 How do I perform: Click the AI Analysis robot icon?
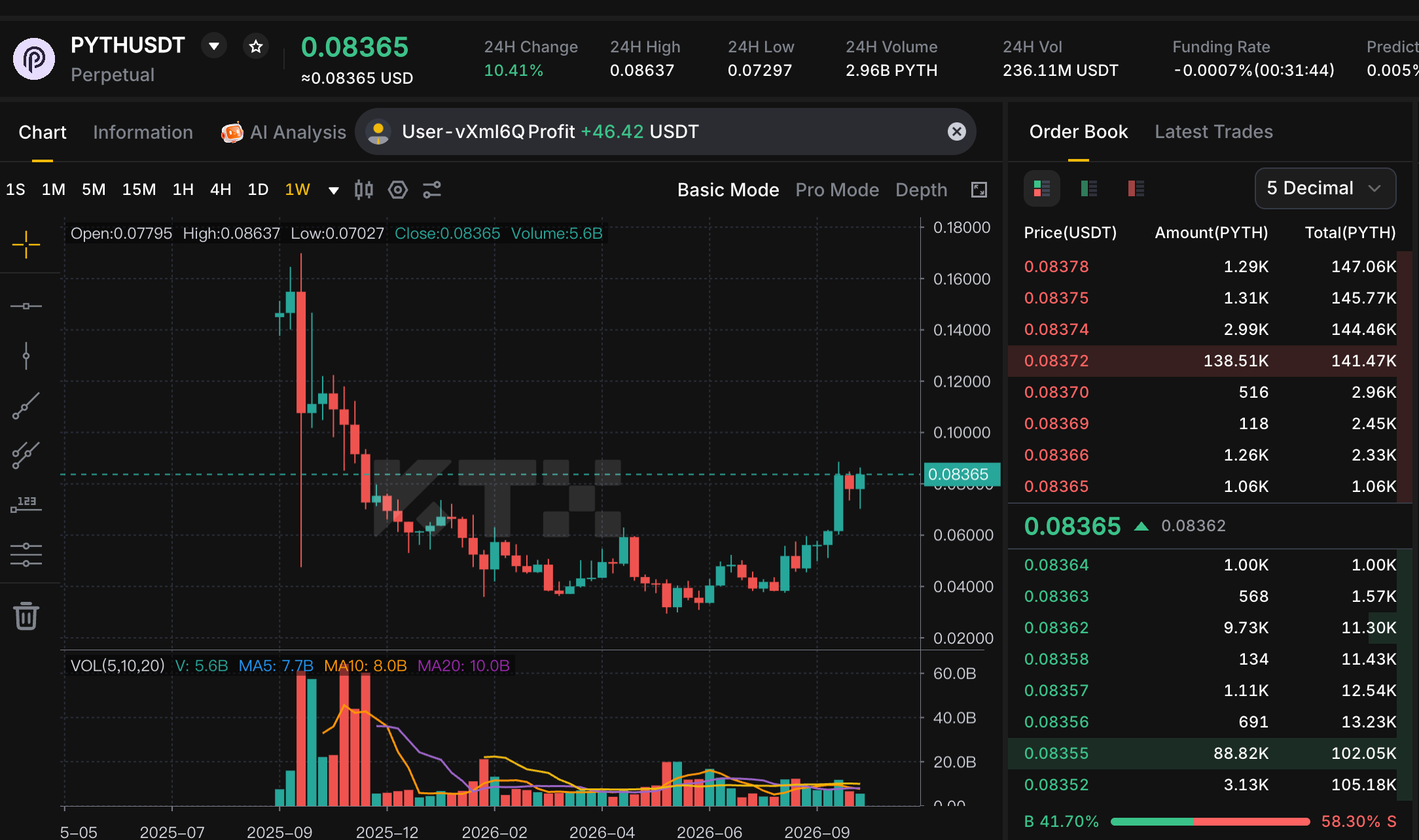232,132
